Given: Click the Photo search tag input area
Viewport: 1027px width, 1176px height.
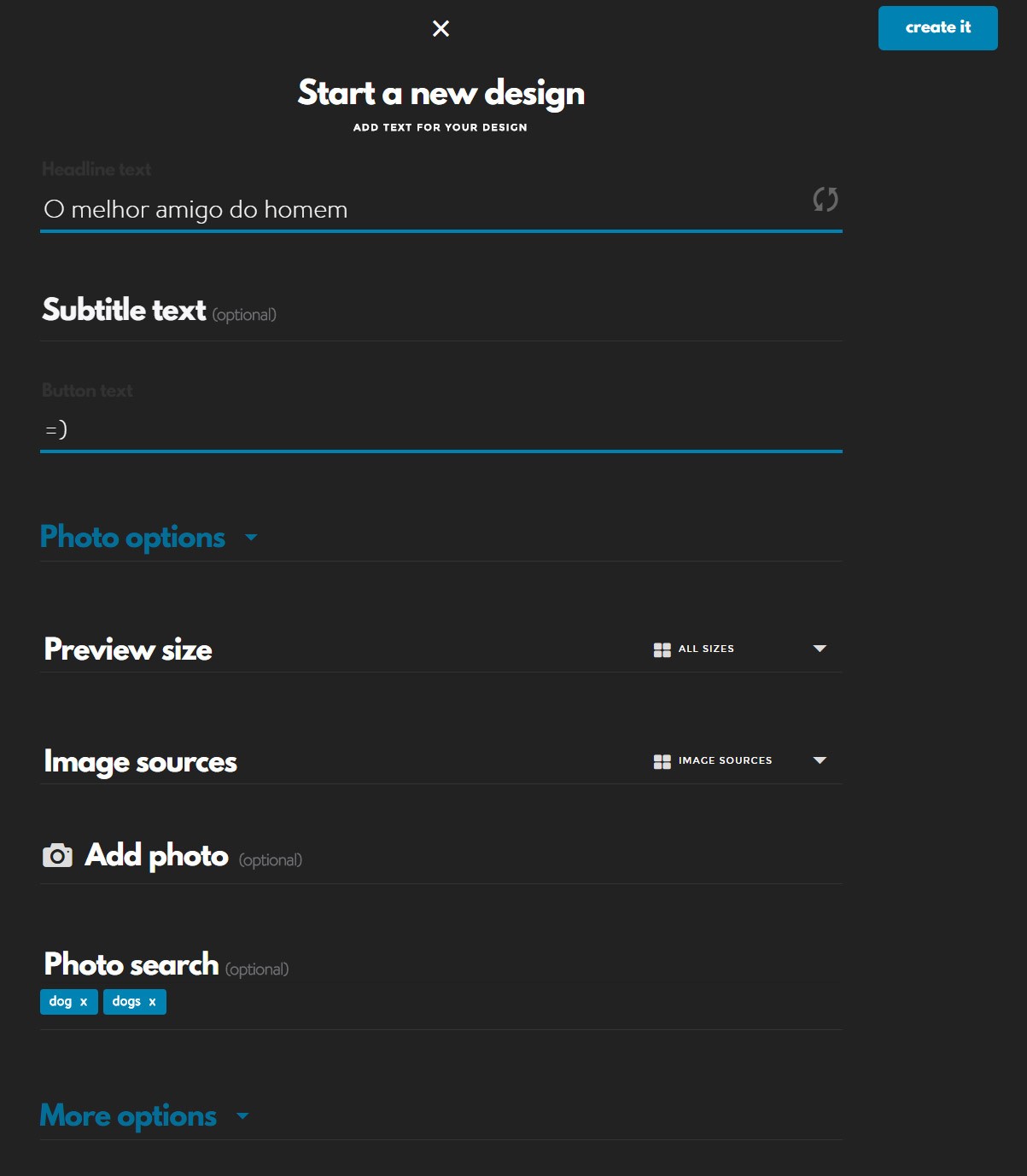Looking at the screenshot, I should coord(504,1002).
